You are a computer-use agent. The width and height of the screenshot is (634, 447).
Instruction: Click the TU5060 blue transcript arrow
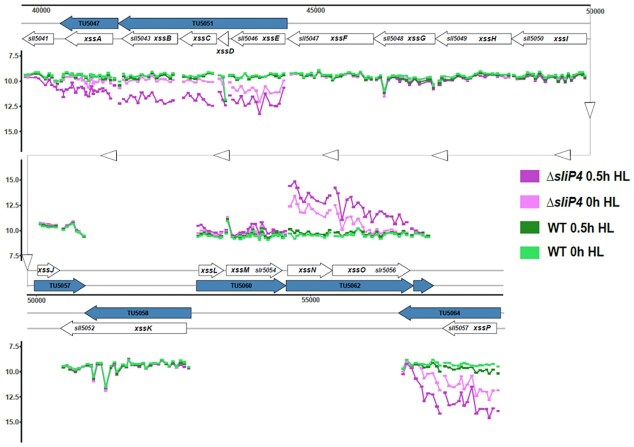(241, 286)
